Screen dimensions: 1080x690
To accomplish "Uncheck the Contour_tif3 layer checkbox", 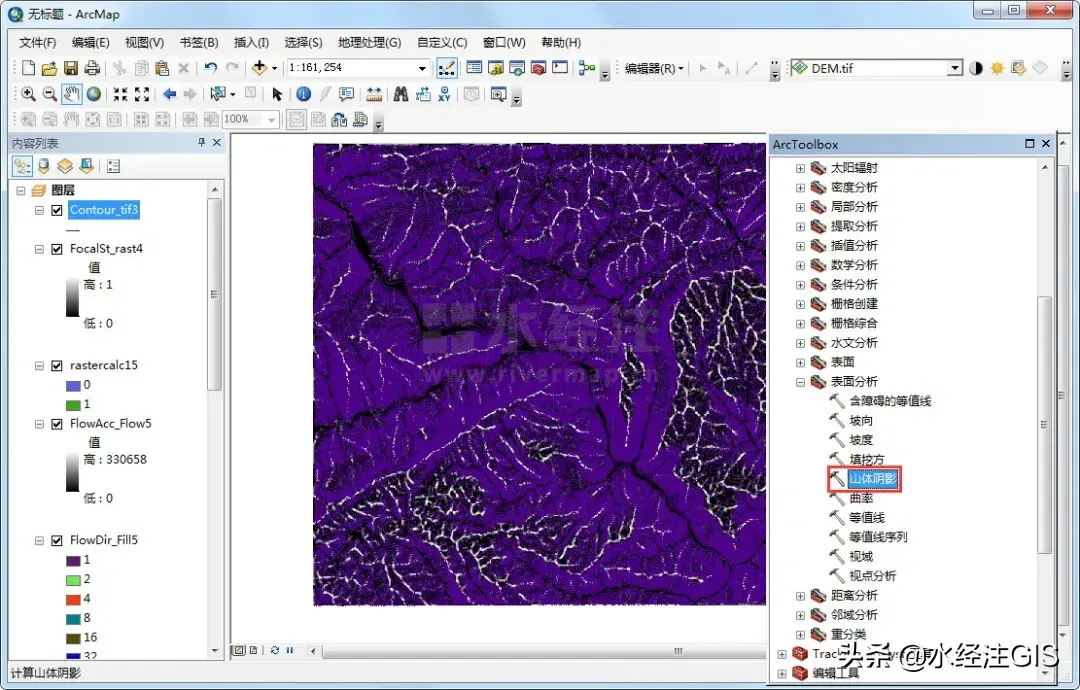I will click(x=57, y=210).
